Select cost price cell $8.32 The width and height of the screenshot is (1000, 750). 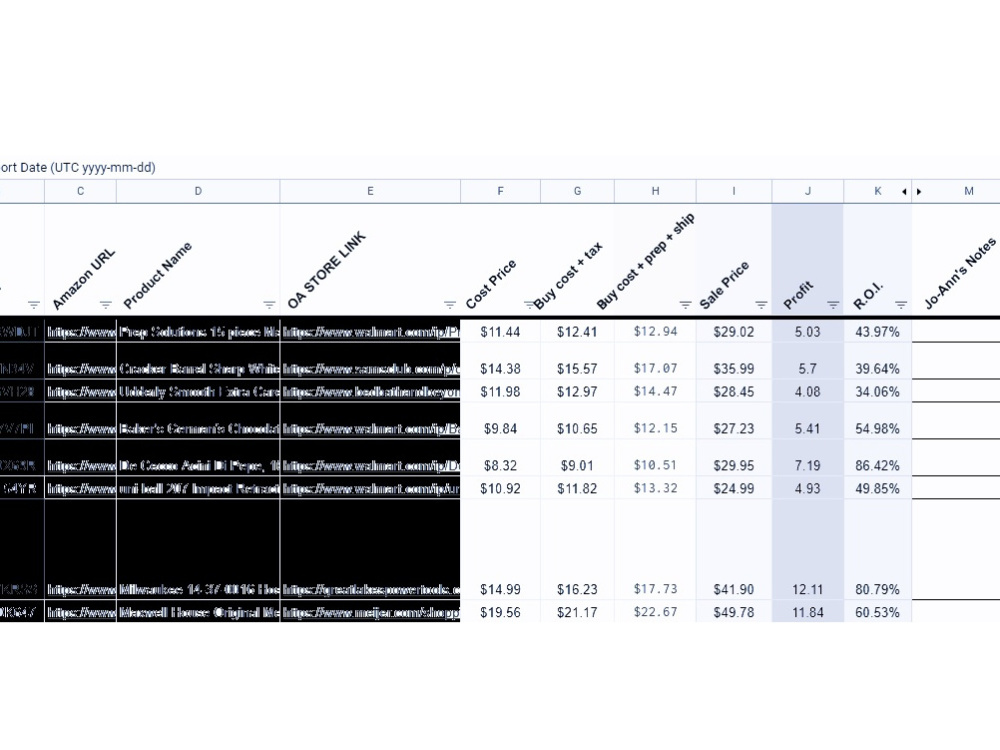pyautogui.click(x=500, y=458)
